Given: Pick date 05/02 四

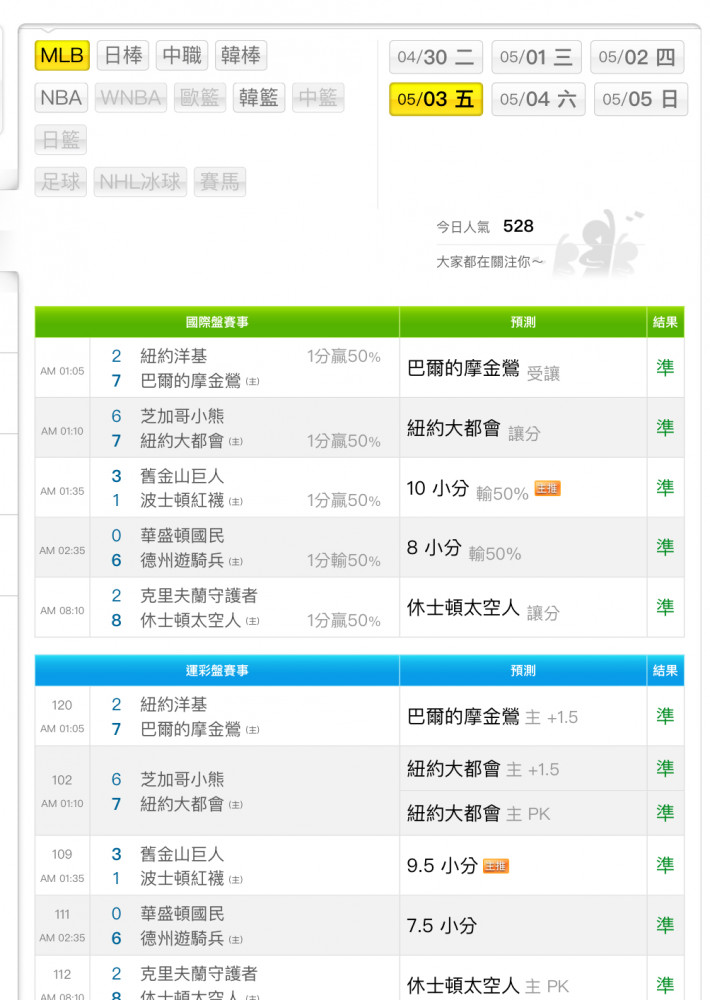Looking at the screenshot, I should click(637, 57).
